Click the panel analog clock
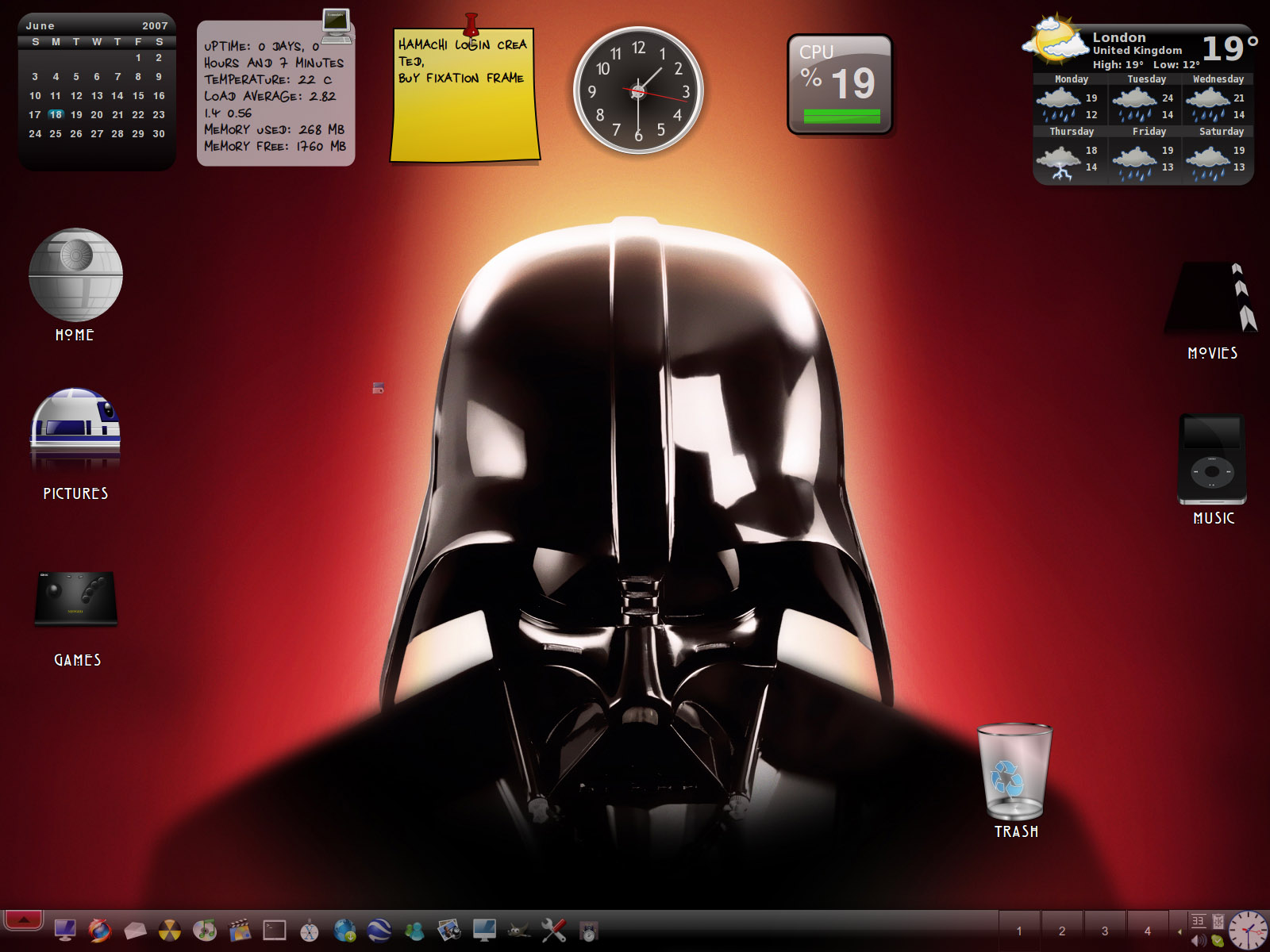This screenshot has width=1270, height=952. pyautogui.click(x=1248, y=930)
